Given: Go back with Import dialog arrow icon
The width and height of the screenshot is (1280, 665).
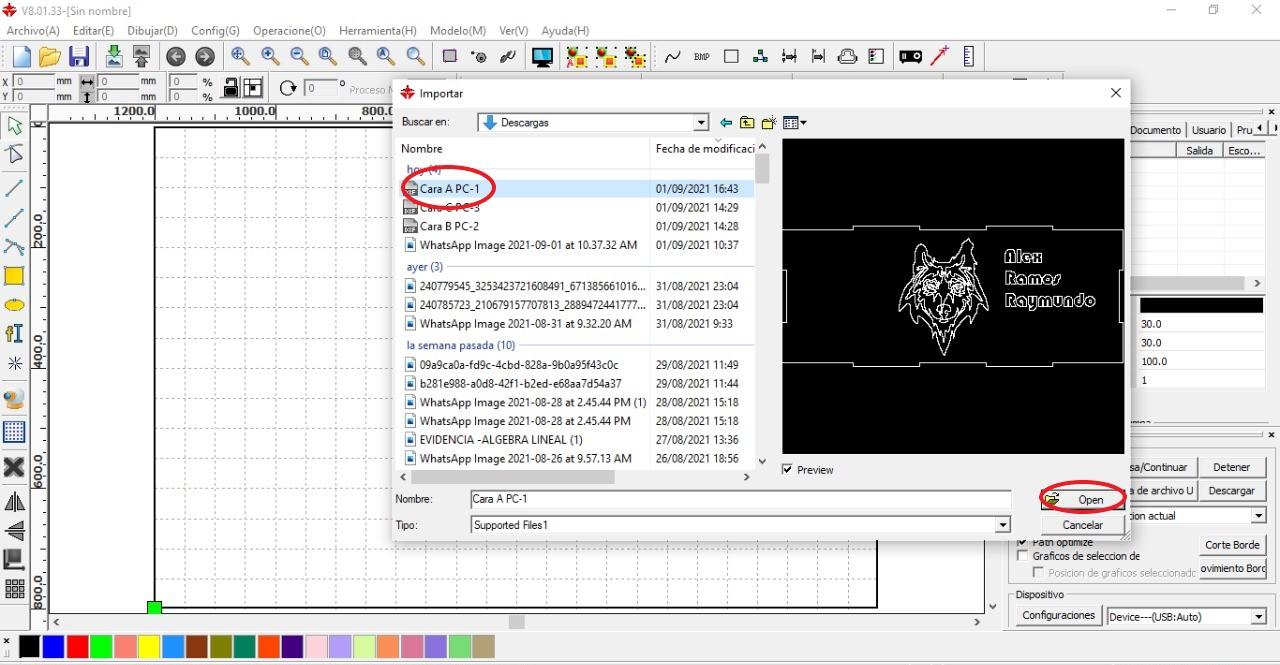Looking at the screenshot, I should point(726,123).
